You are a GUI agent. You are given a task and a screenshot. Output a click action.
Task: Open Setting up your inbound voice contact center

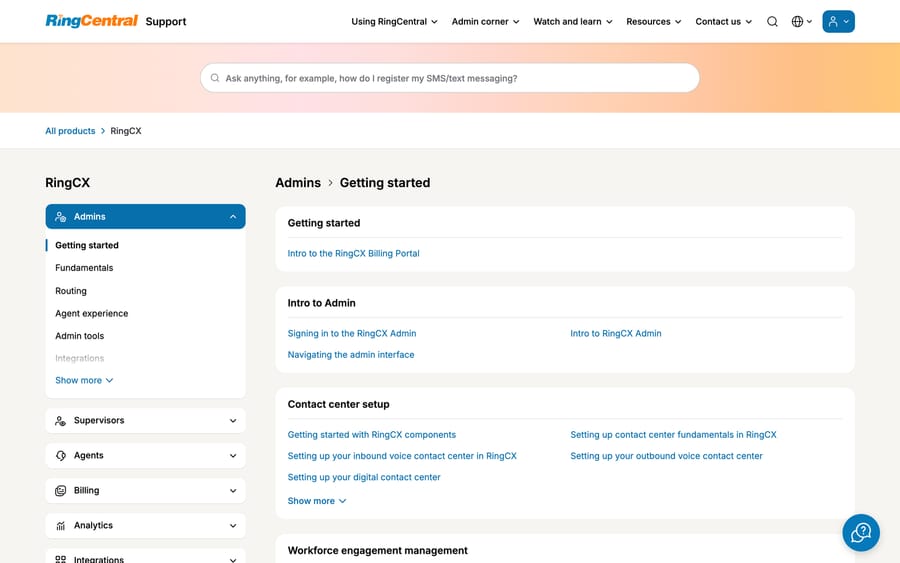(402, 456)
